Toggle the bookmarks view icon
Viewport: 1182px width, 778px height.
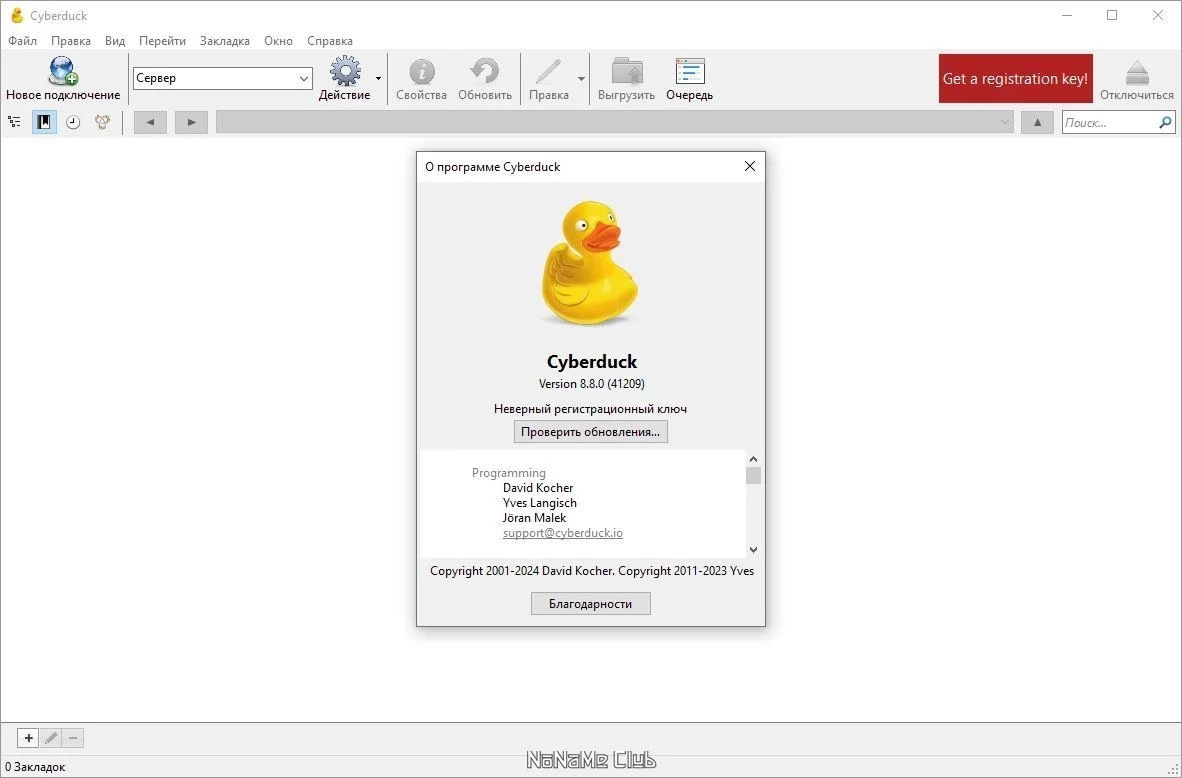point(44,122)
